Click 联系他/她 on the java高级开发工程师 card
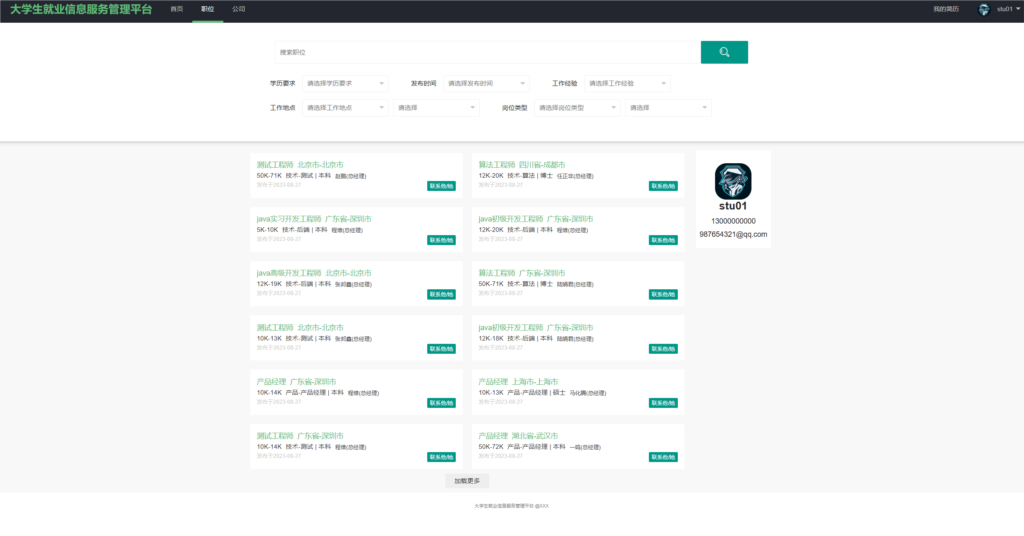The width and height of the screenshot is (1024, 536). point(441,294)
